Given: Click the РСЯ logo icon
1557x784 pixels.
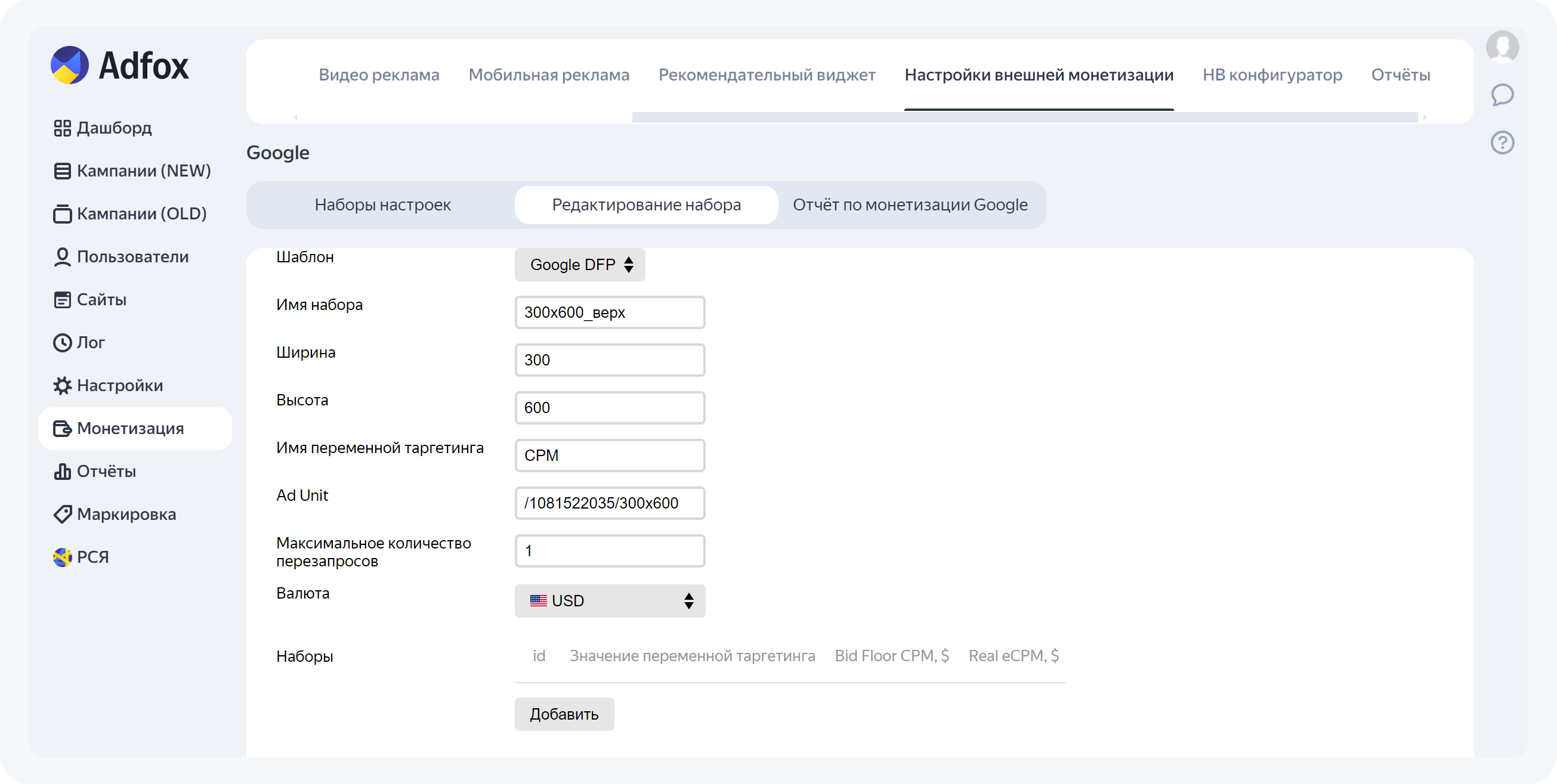Looking at the screenshot, I should pos(62,557).
